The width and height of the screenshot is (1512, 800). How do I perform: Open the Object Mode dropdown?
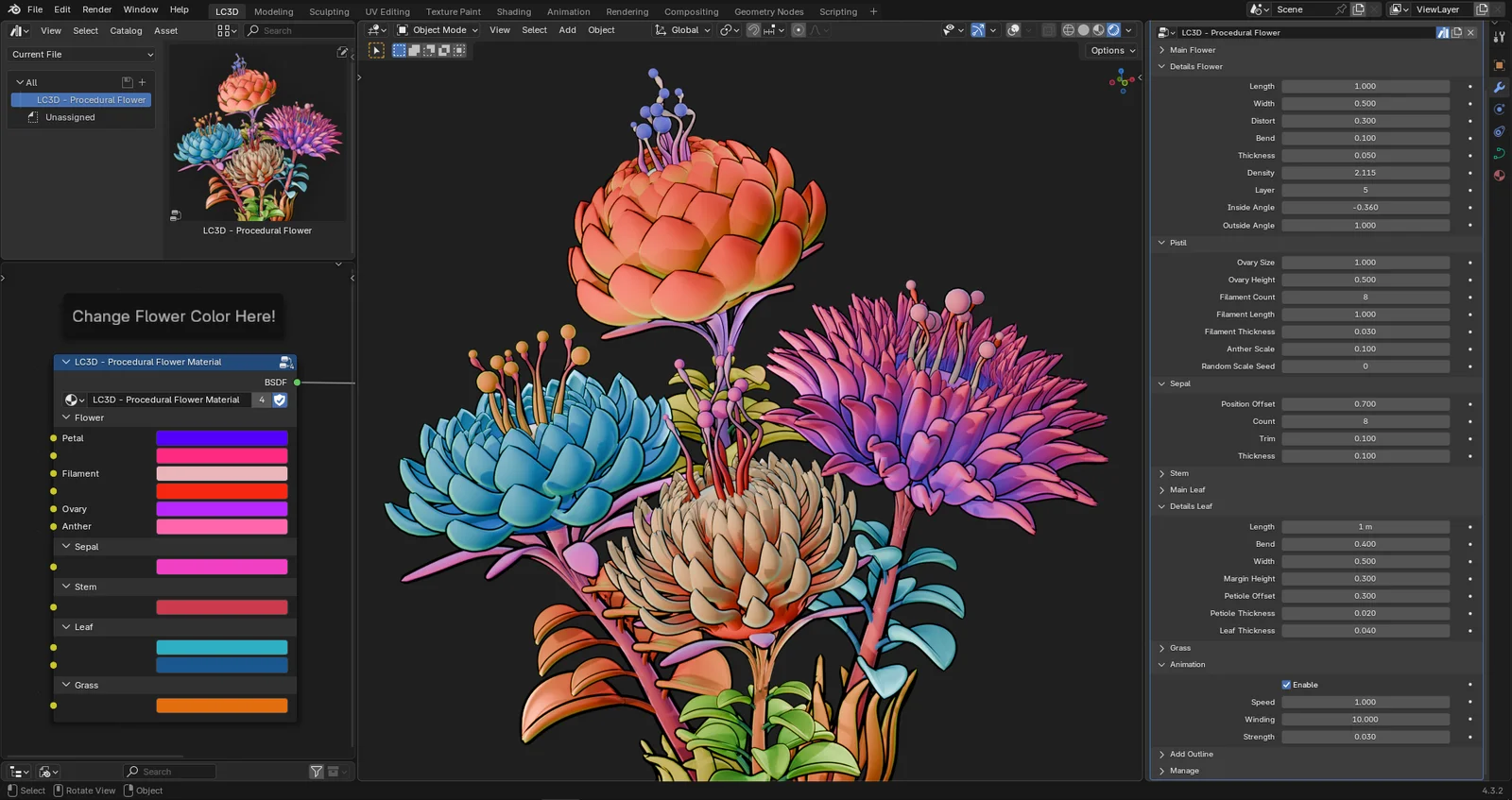(x=438, y=30)
